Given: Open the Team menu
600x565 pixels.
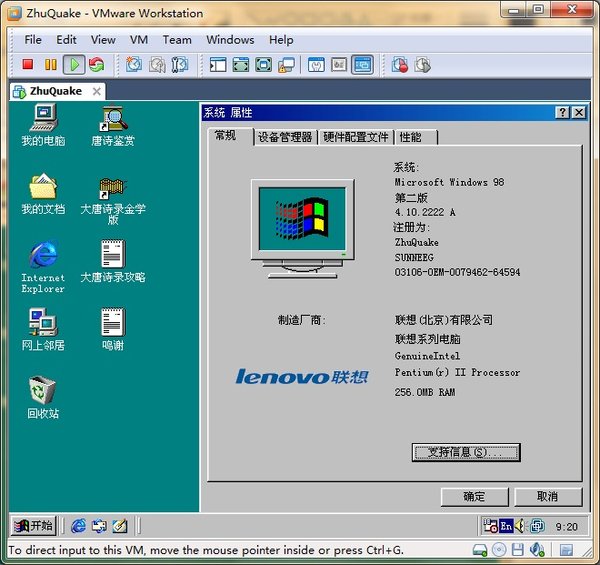Looking at the screenshot, I should pyautogui.click(x=177, y=40).
